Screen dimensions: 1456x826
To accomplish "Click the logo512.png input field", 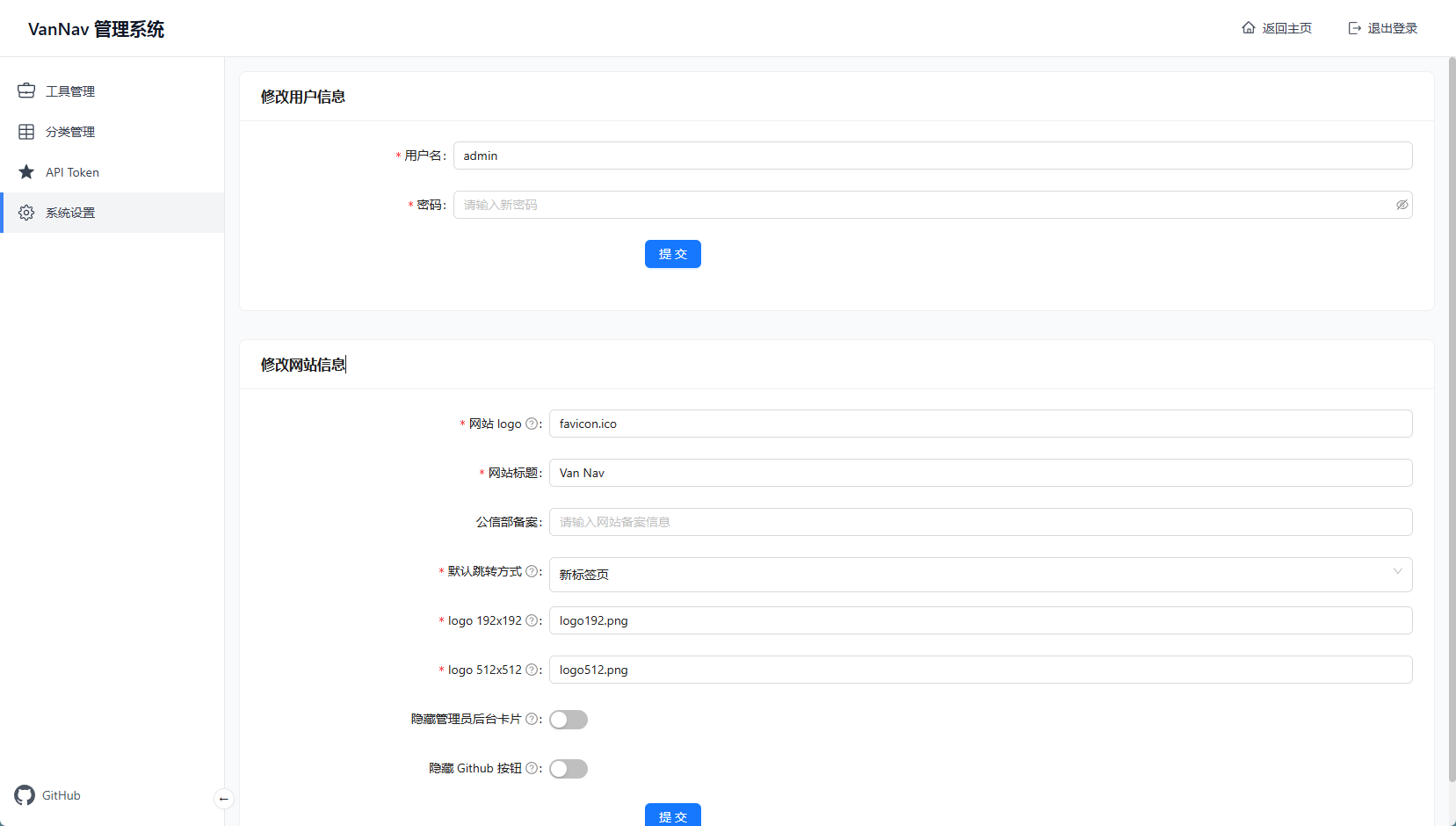I will 981,670.
